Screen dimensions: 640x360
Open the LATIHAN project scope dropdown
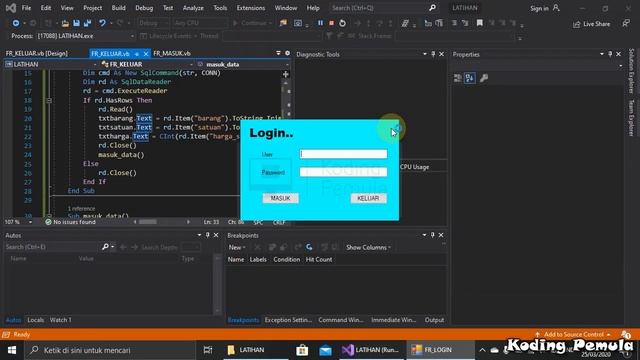[x=94, y=64]
